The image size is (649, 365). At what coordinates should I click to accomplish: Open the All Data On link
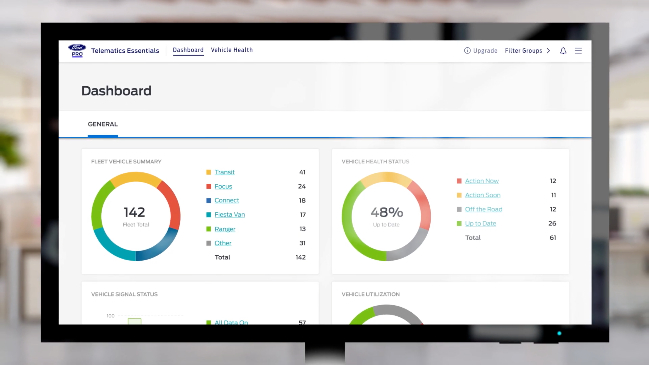(231, 322)
